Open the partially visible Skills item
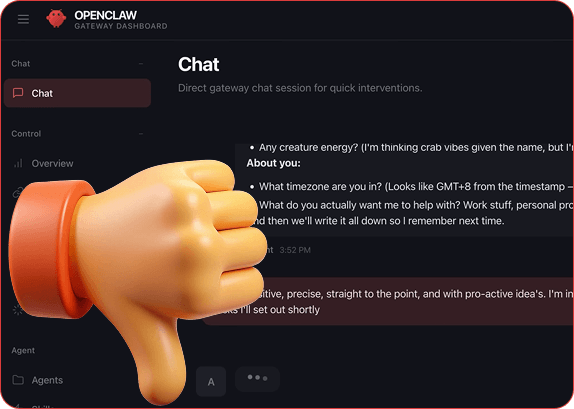Screen dimensions: 574x409 pos(42,406)
